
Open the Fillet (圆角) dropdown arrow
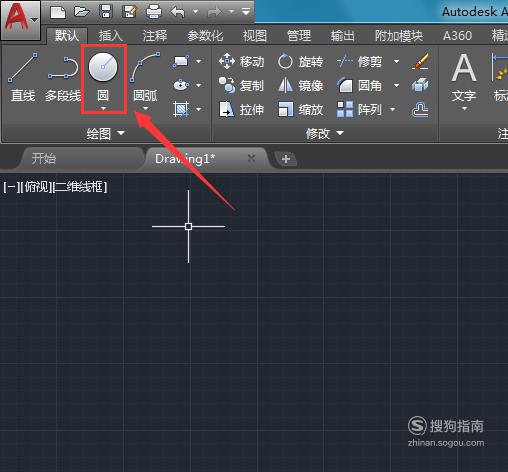pyautogui.click(x=396, y=86)
